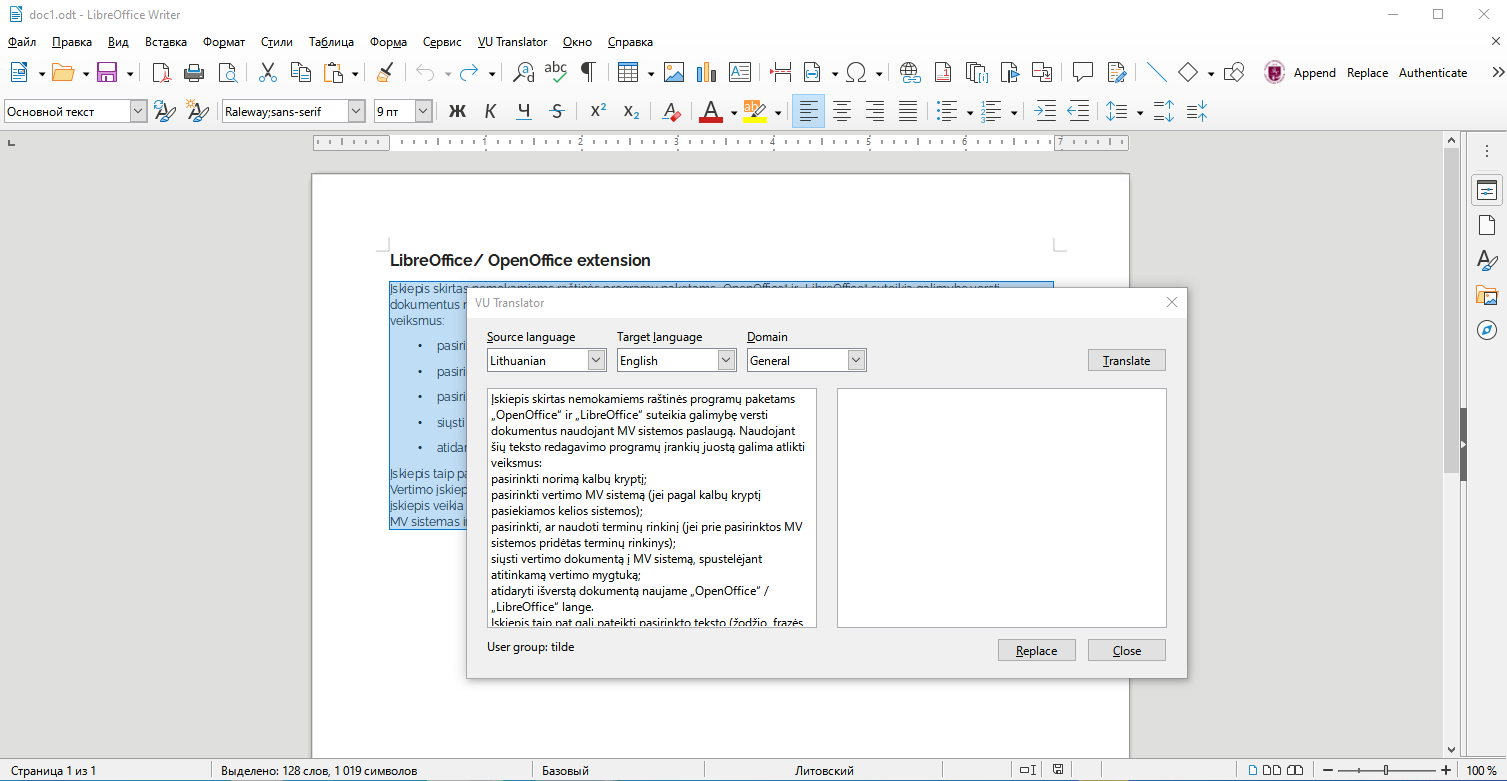The height and width of the screenshot is (781, 1507).
Task: Select Clone formatting brush
Action: (x=385, y=72)
